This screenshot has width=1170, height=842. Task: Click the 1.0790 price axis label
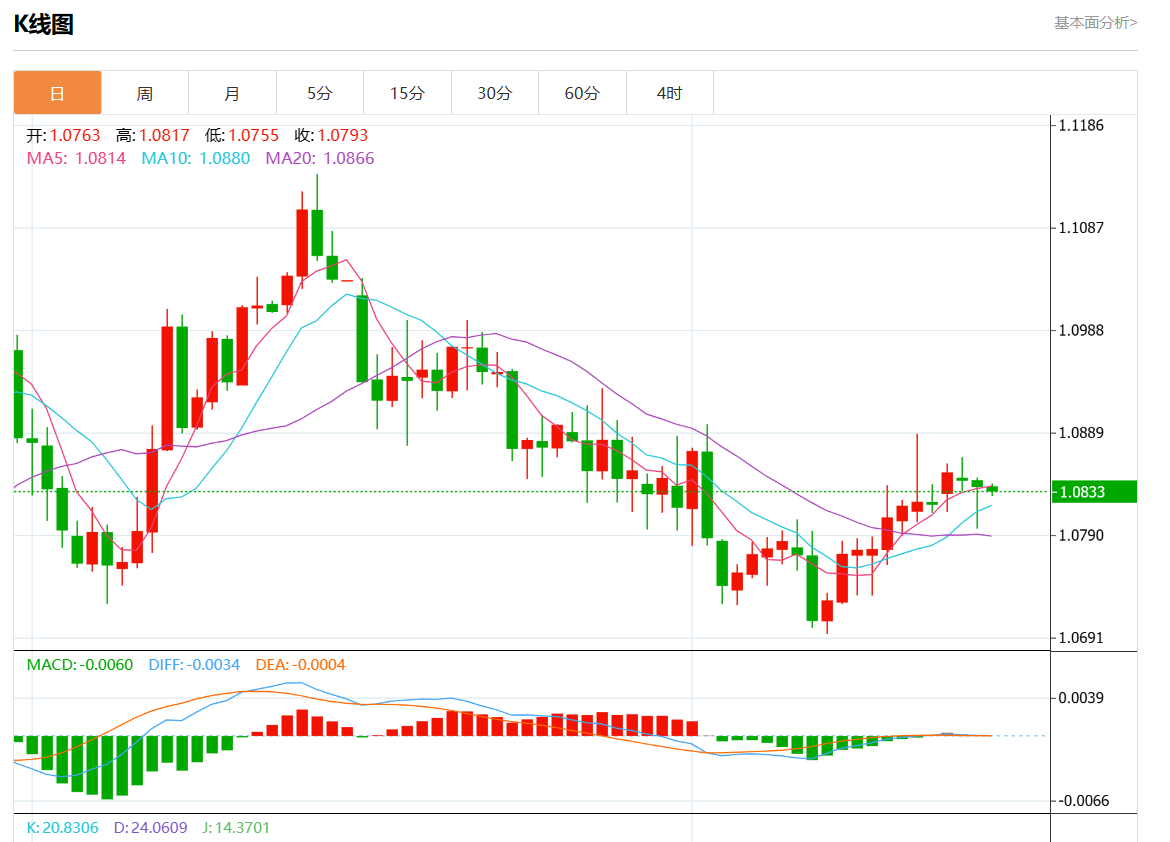pyautogui.click(x=1081, y=535)
